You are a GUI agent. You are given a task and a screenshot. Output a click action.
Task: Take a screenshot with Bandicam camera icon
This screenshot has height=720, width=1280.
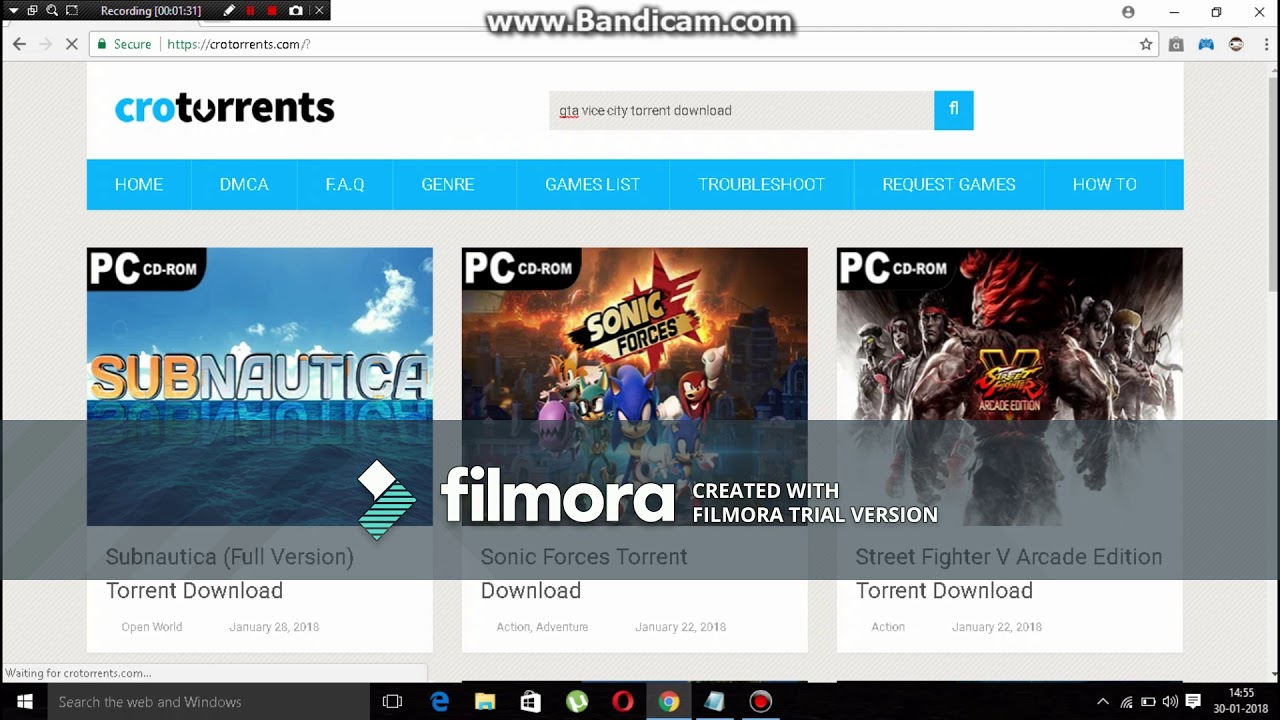pos(296,11)
